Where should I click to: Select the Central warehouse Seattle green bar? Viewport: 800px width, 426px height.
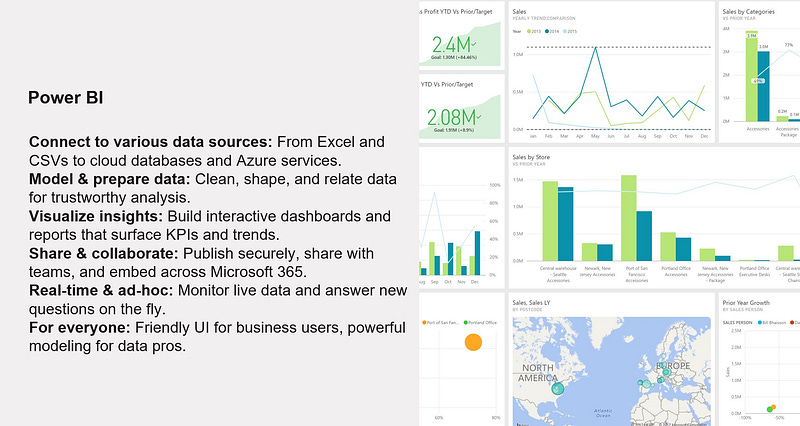click(550, 221)
